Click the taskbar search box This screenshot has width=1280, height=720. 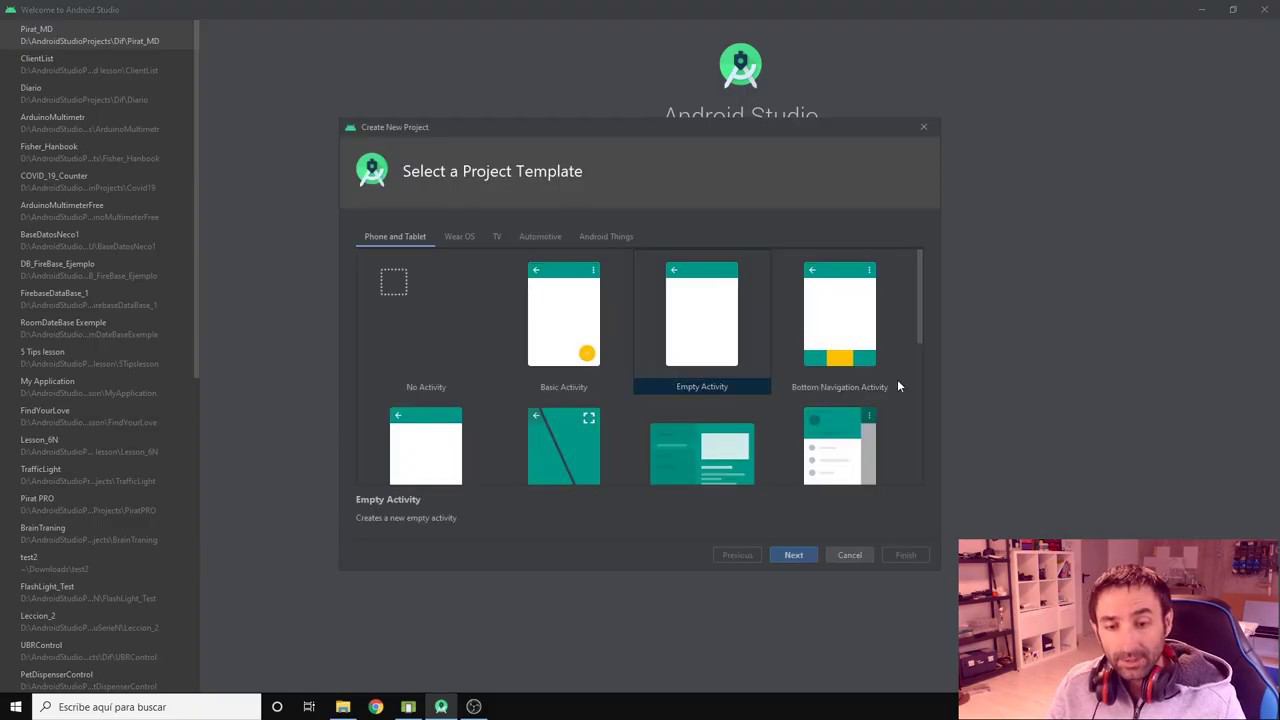coord(146,707)
